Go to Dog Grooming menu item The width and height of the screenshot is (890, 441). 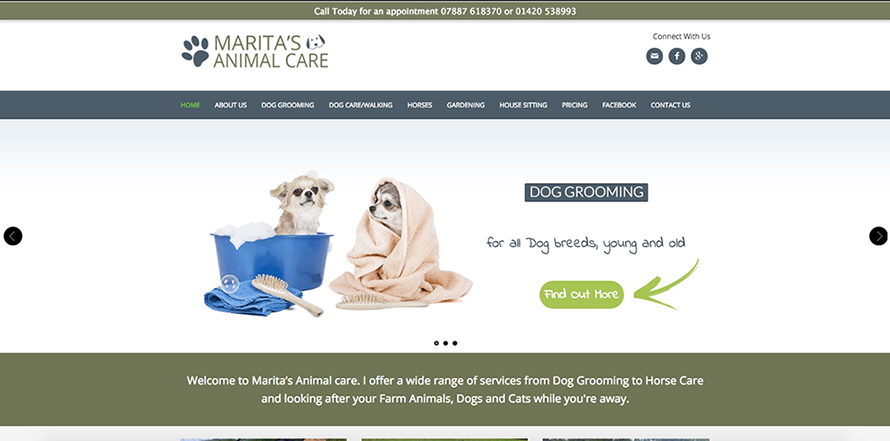287,105
